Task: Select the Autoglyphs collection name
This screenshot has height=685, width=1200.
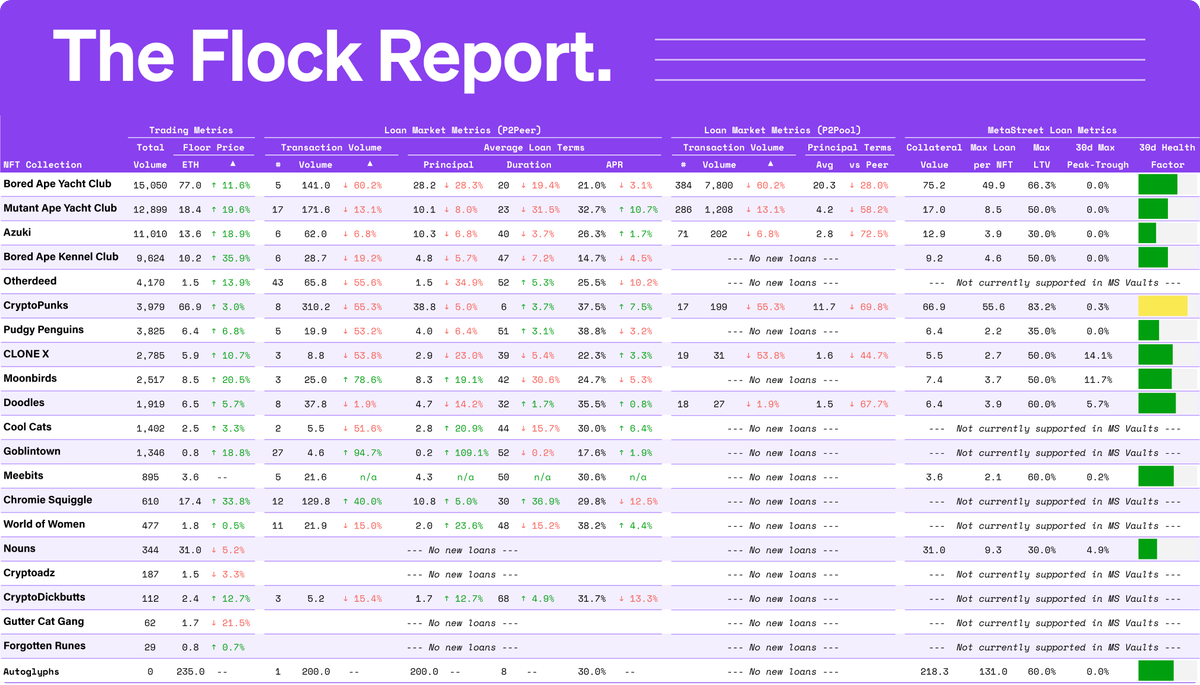Action: [x=32, y=672]
